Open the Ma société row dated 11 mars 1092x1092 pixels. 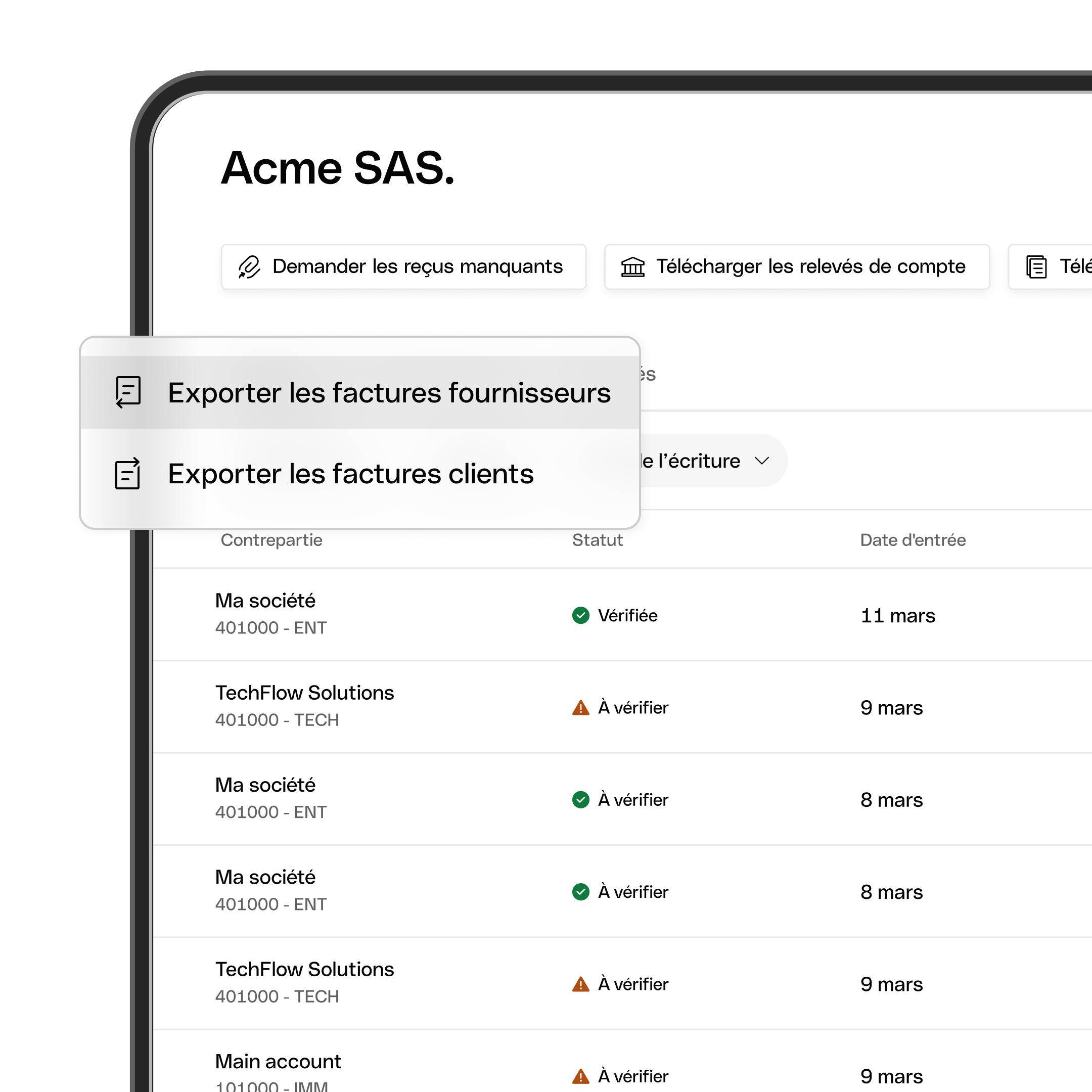point(622,614)
